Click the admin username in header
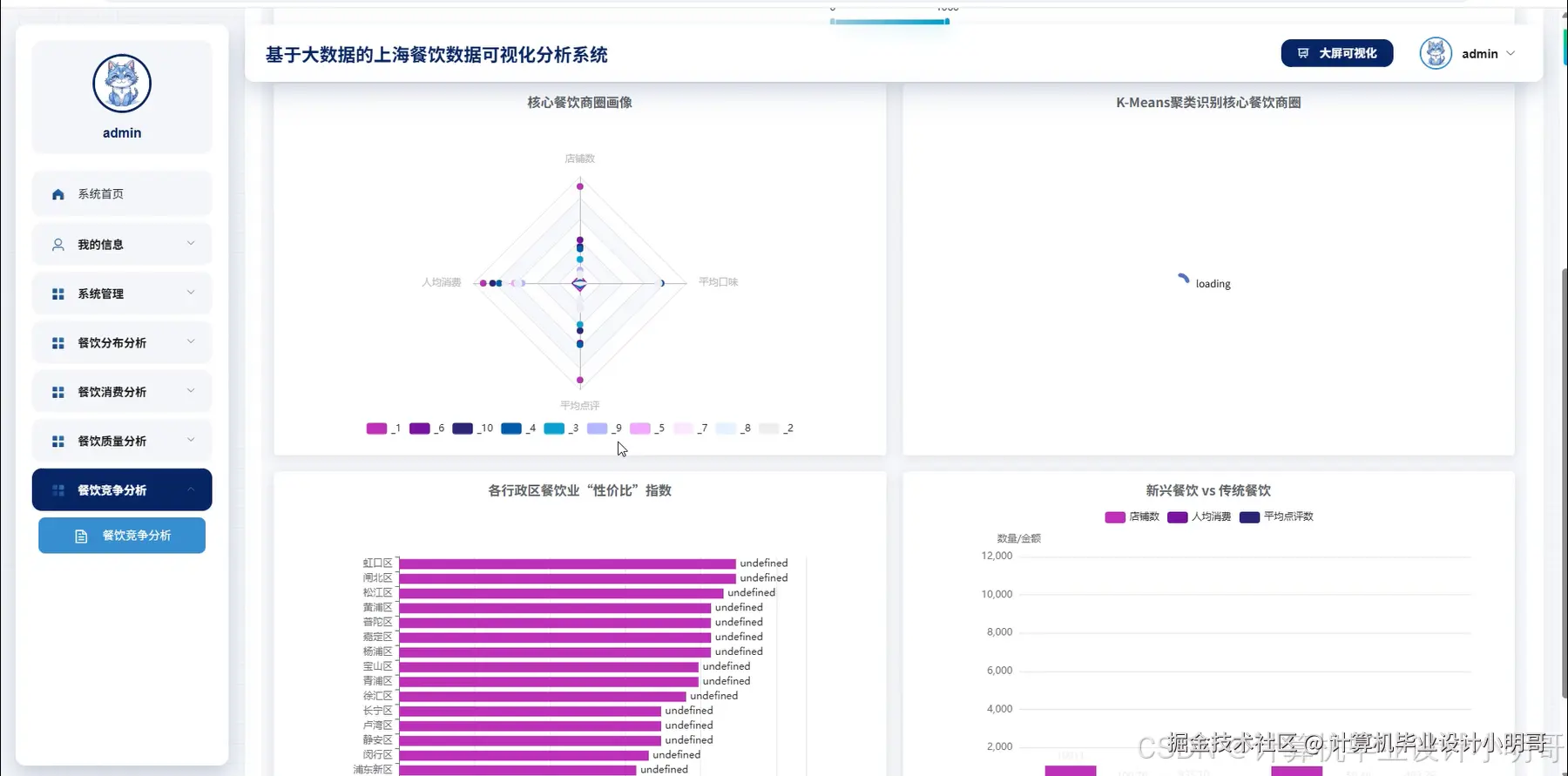The image size is (1568, 776). (x=1479, y=54)
